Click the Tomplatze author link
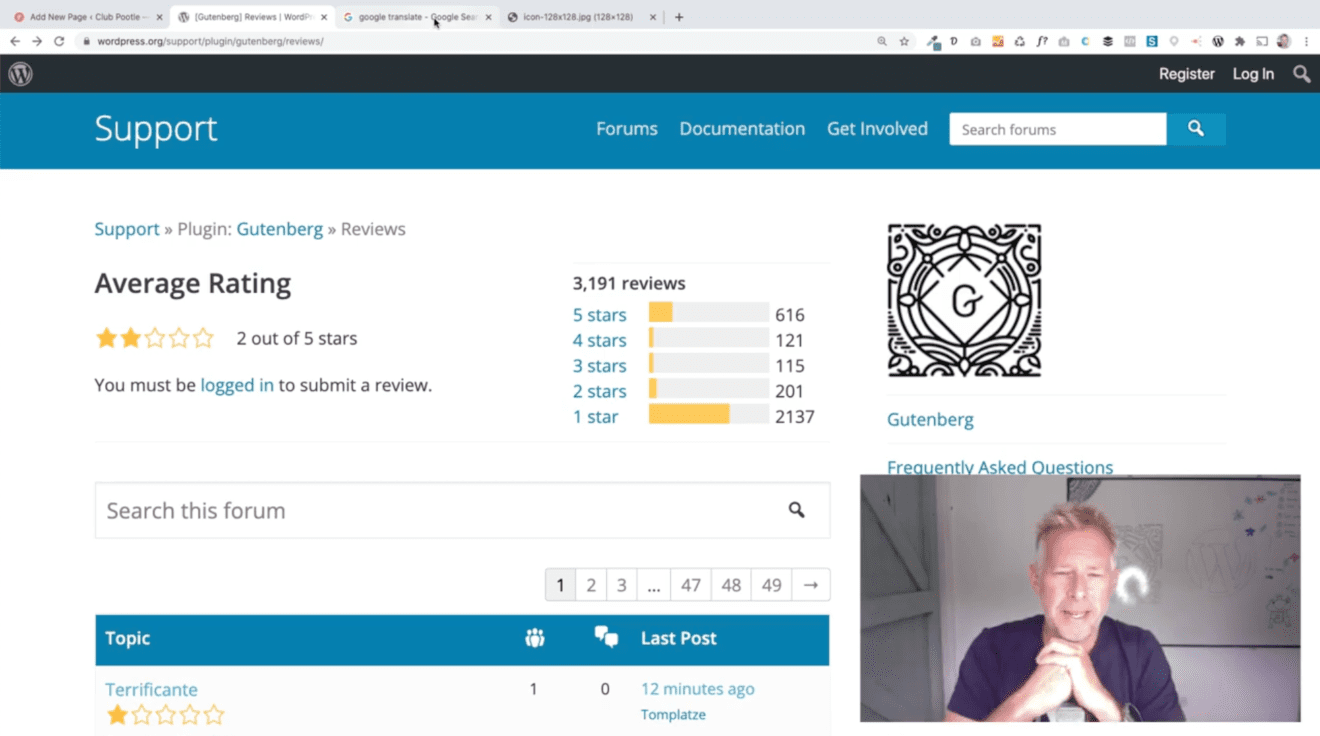 tap(673, 714)
